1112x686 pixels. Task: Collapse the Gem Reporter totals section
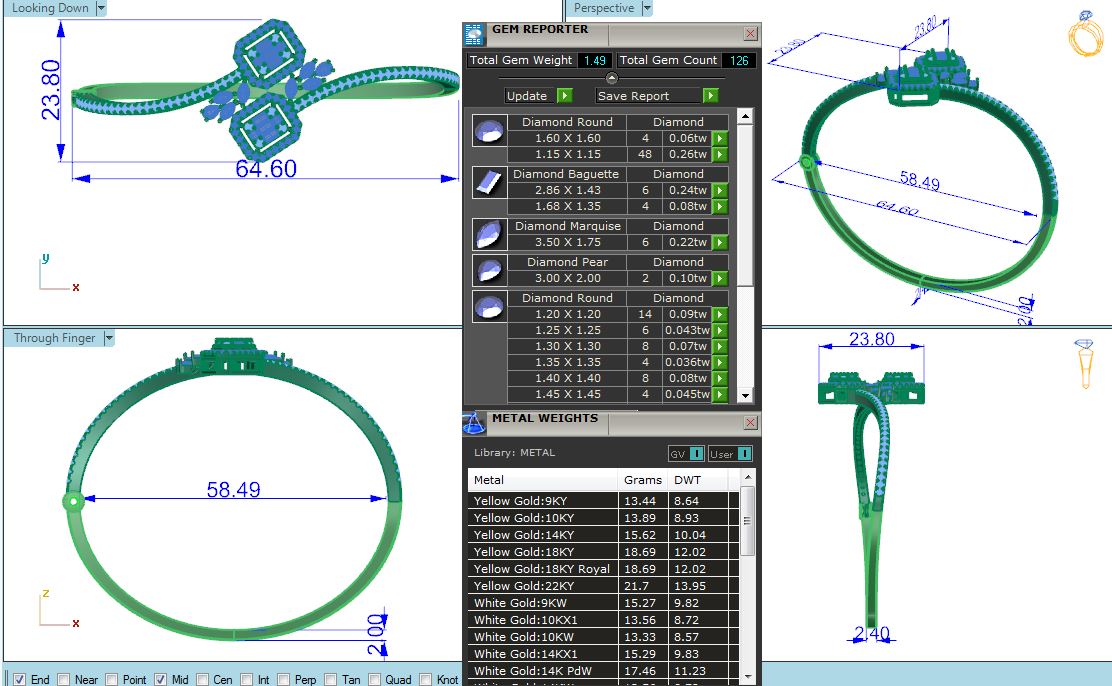612,78
